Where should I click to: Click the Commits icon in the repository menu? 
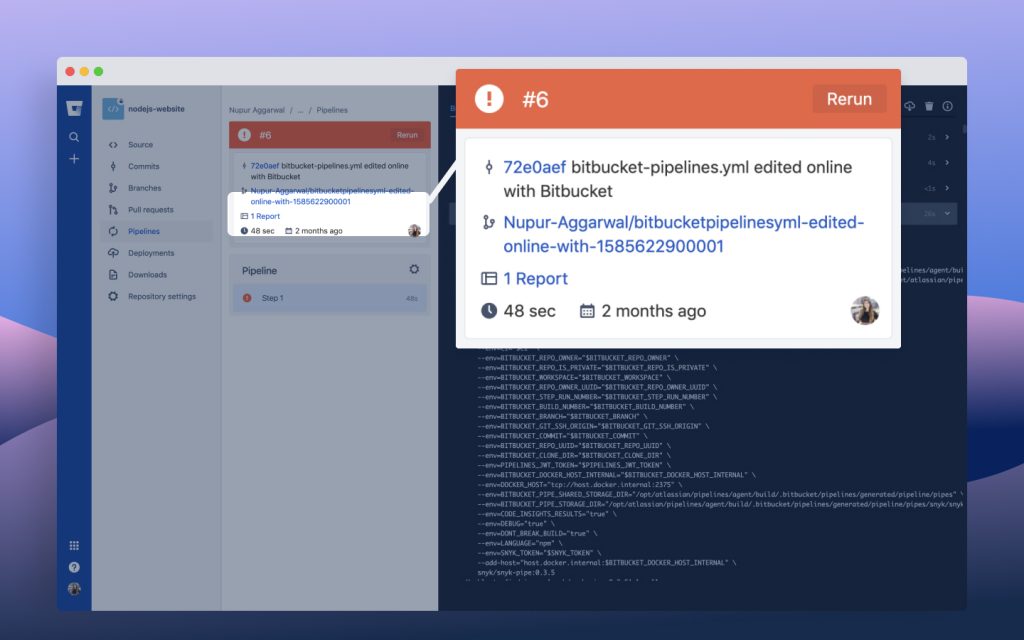(x=113, y=167)
